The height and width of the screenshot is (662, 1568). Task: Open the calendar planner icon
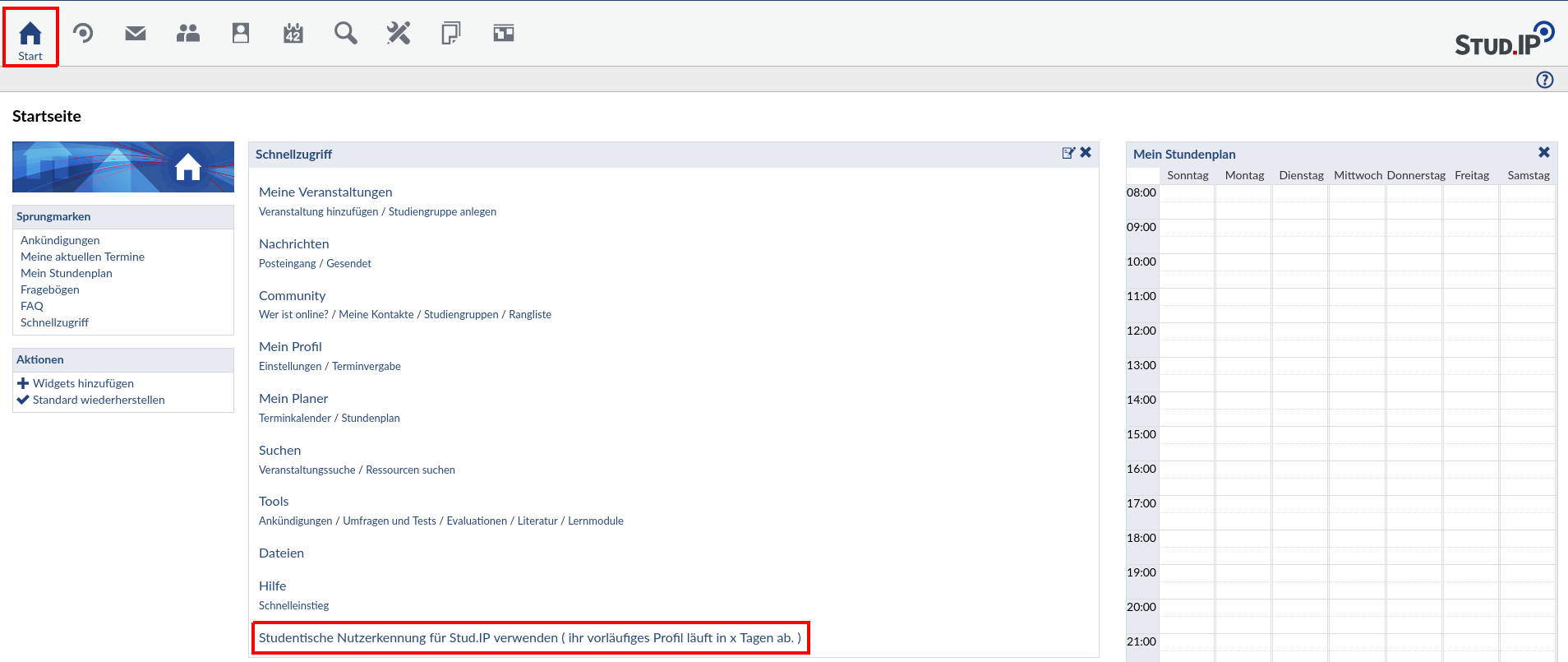(293, 34)
